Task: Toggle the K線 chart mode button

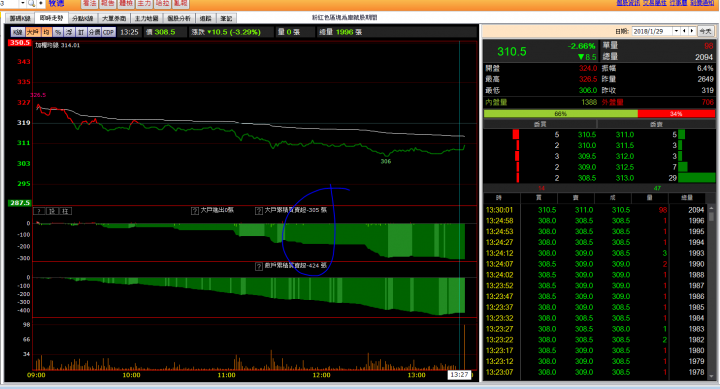Action: coord(17,32)
